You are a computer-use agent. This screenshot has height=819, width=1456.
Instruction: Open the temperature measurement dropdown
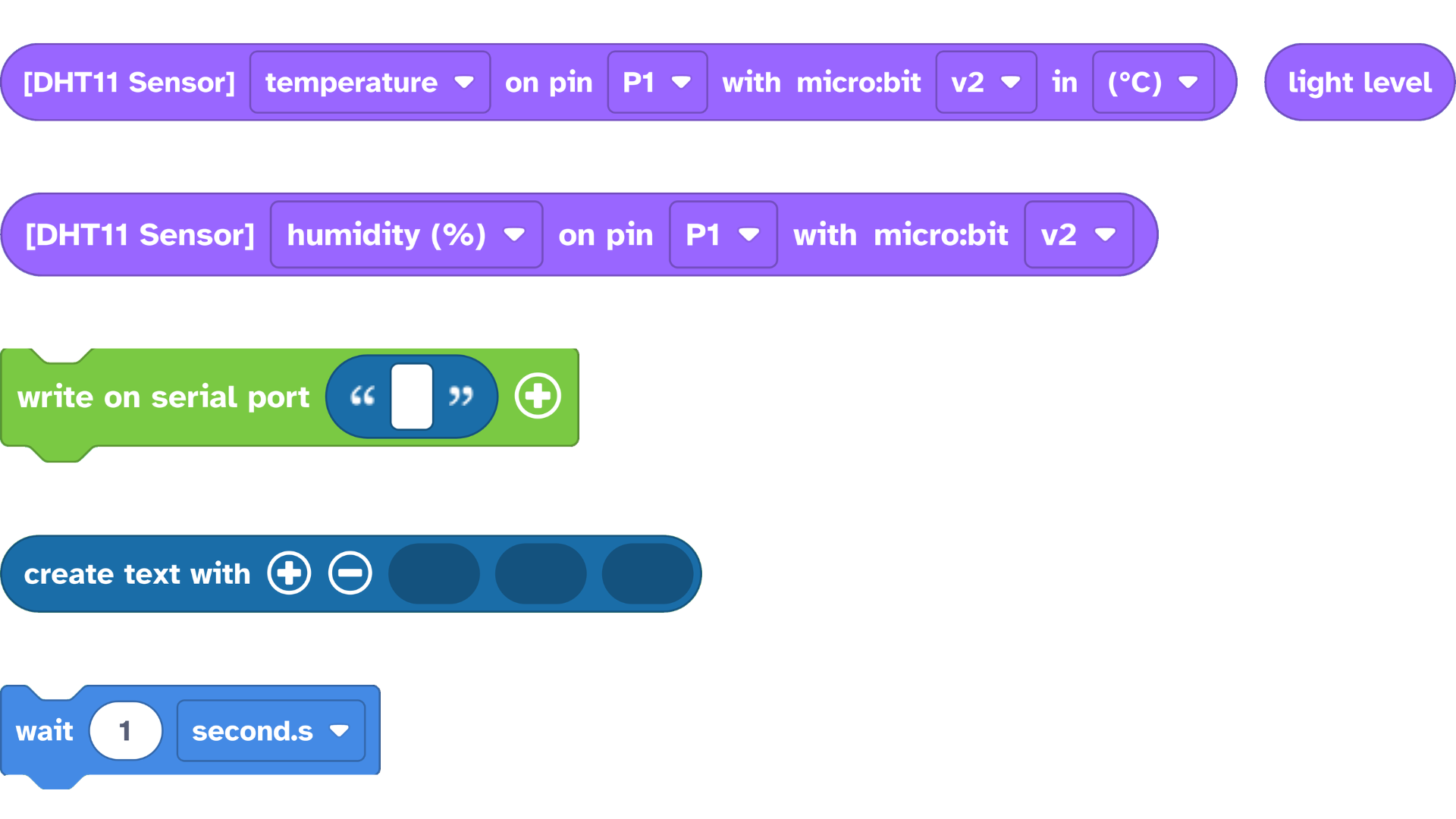369,82
